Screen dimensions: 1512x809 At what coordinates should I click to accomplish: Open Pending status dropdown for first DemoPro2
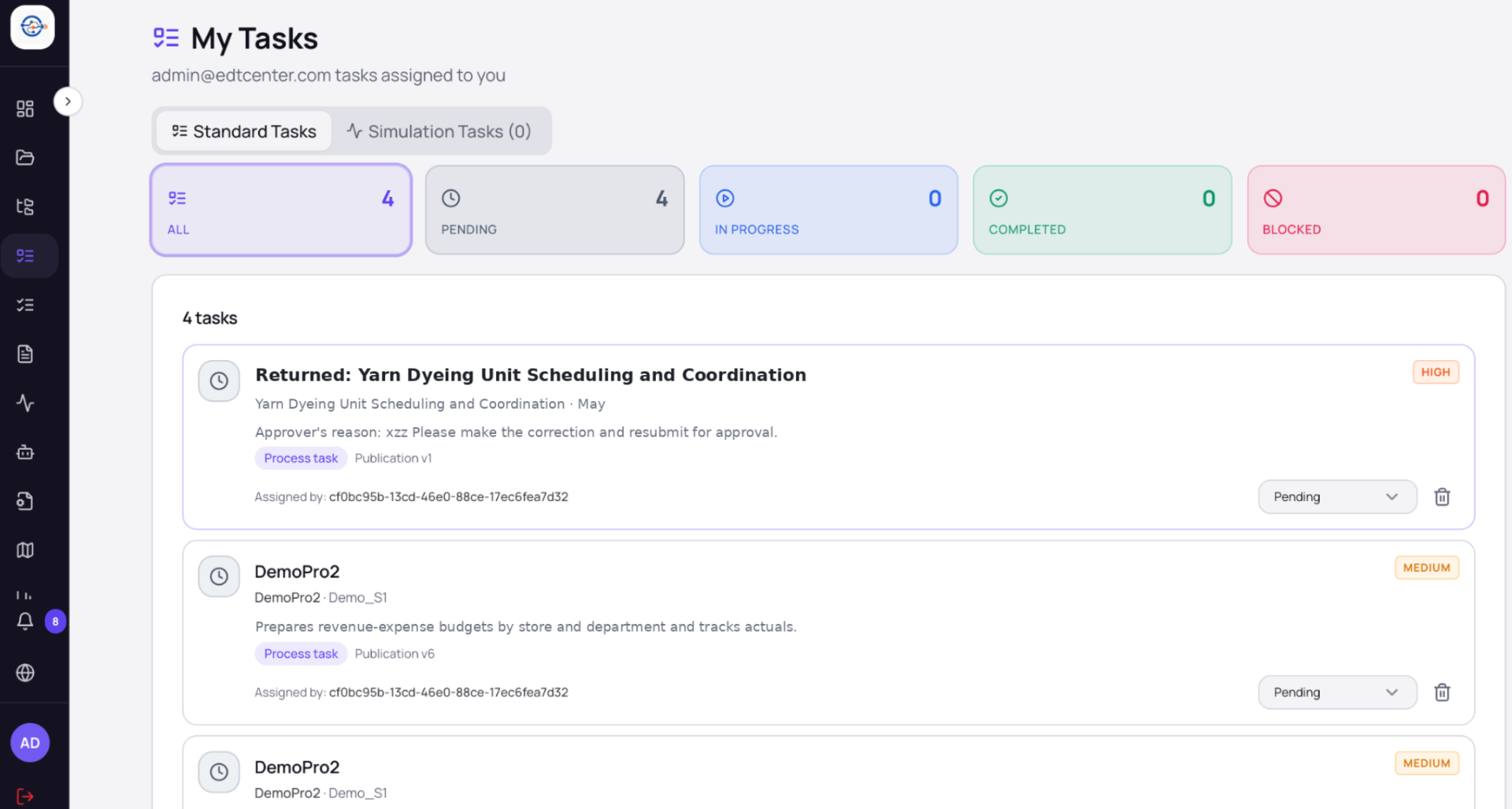[1337, 692]
